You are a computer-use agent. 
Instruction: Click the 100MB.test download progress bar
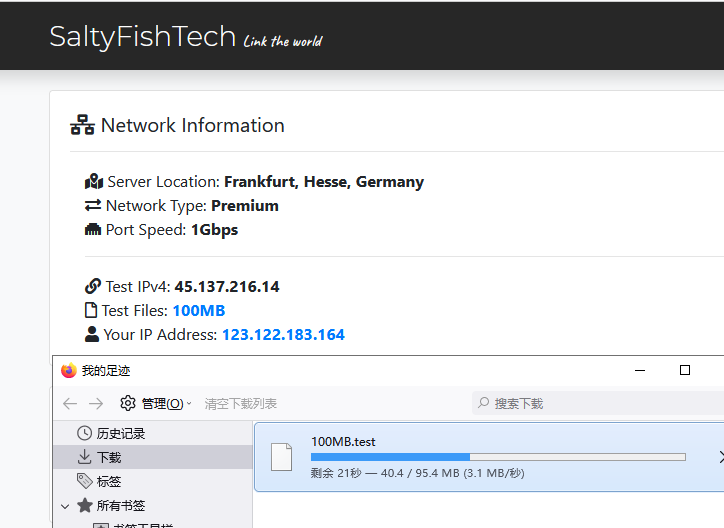point(498,457)
